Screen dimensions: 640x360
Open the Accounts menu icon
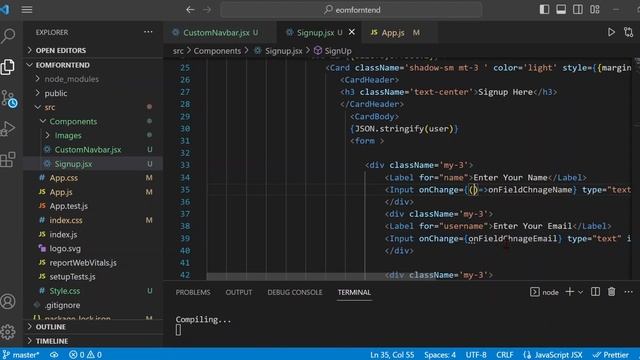pyautogui.click(x=8, y=302)
